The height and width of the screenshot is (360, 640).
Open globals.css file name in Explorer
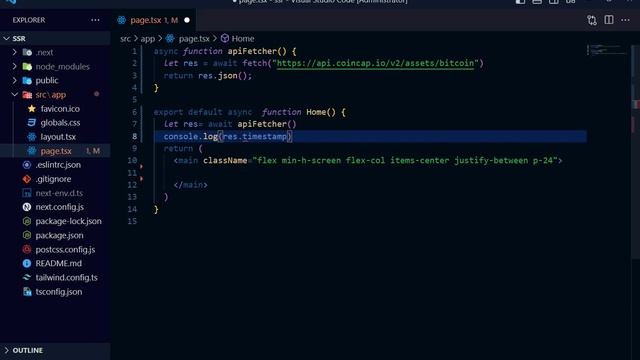pos(60,122)
